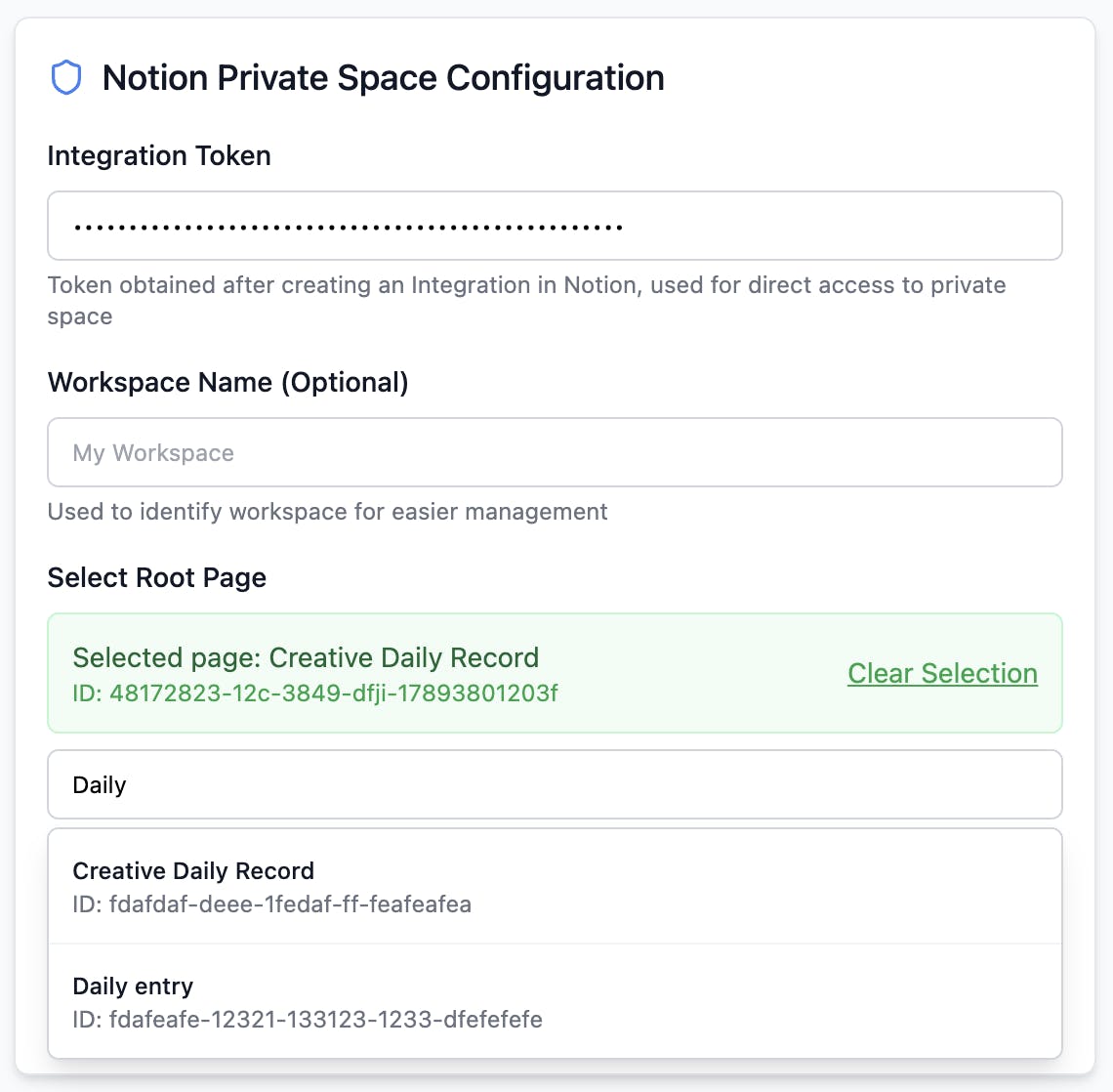Click the "Selected page: Creative Daily Record" text

pos(306,657)
